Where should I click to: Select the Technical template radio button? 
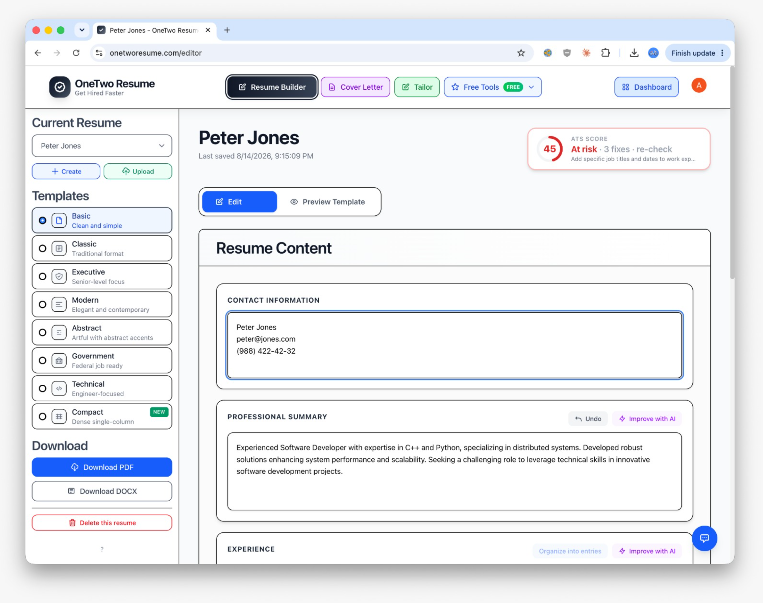(x=42, y=388)
